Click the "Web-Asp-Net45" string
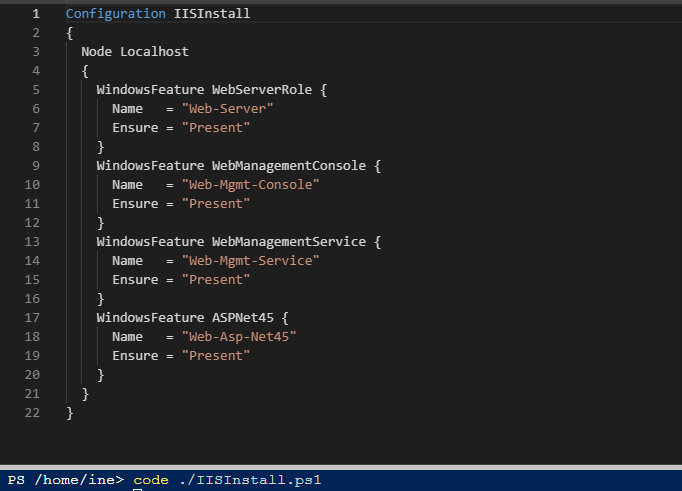 239,337
